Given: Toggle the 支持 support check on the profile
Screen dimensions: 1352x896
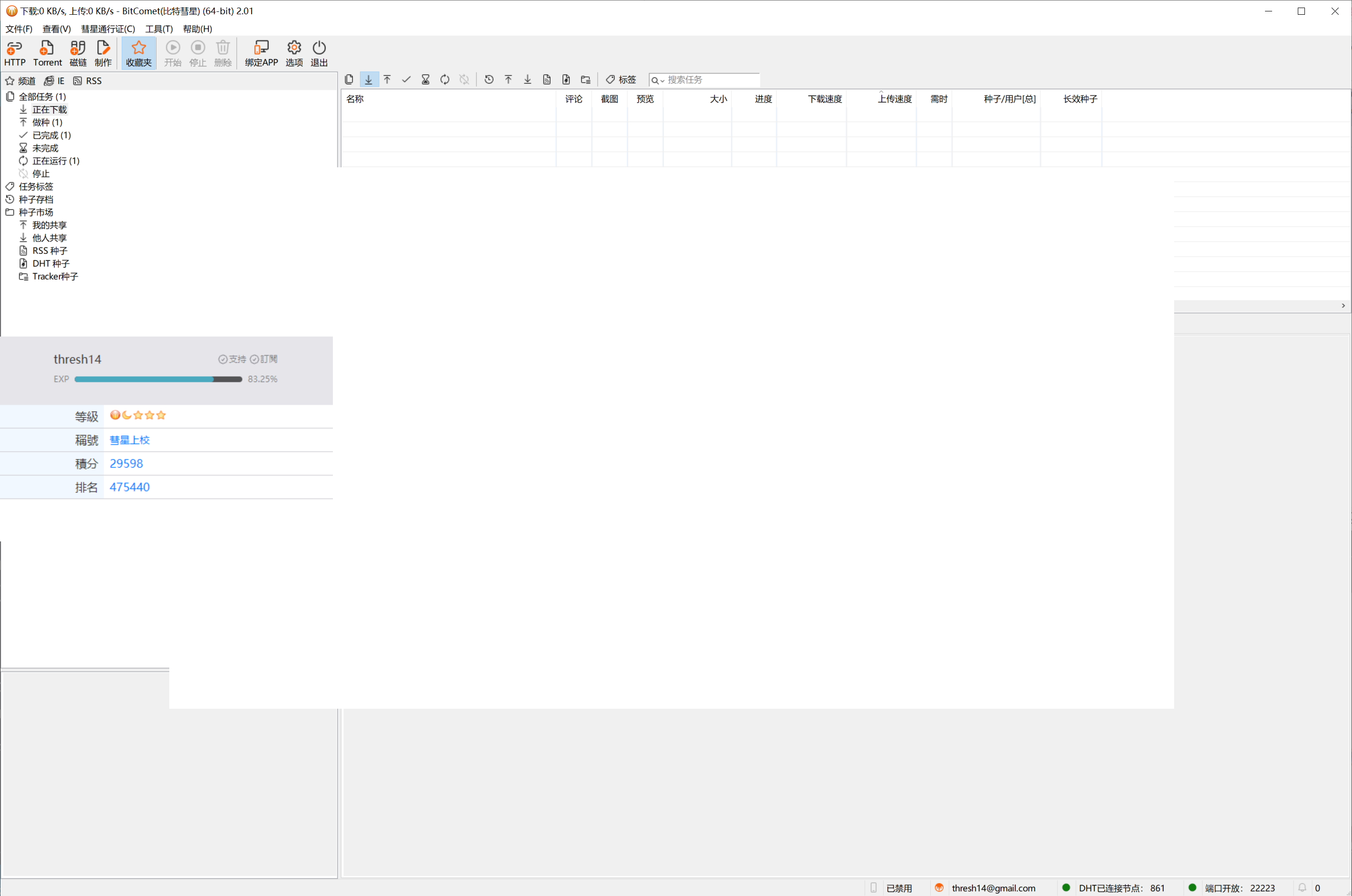Looking at the screenshot, I should (232, 359).
